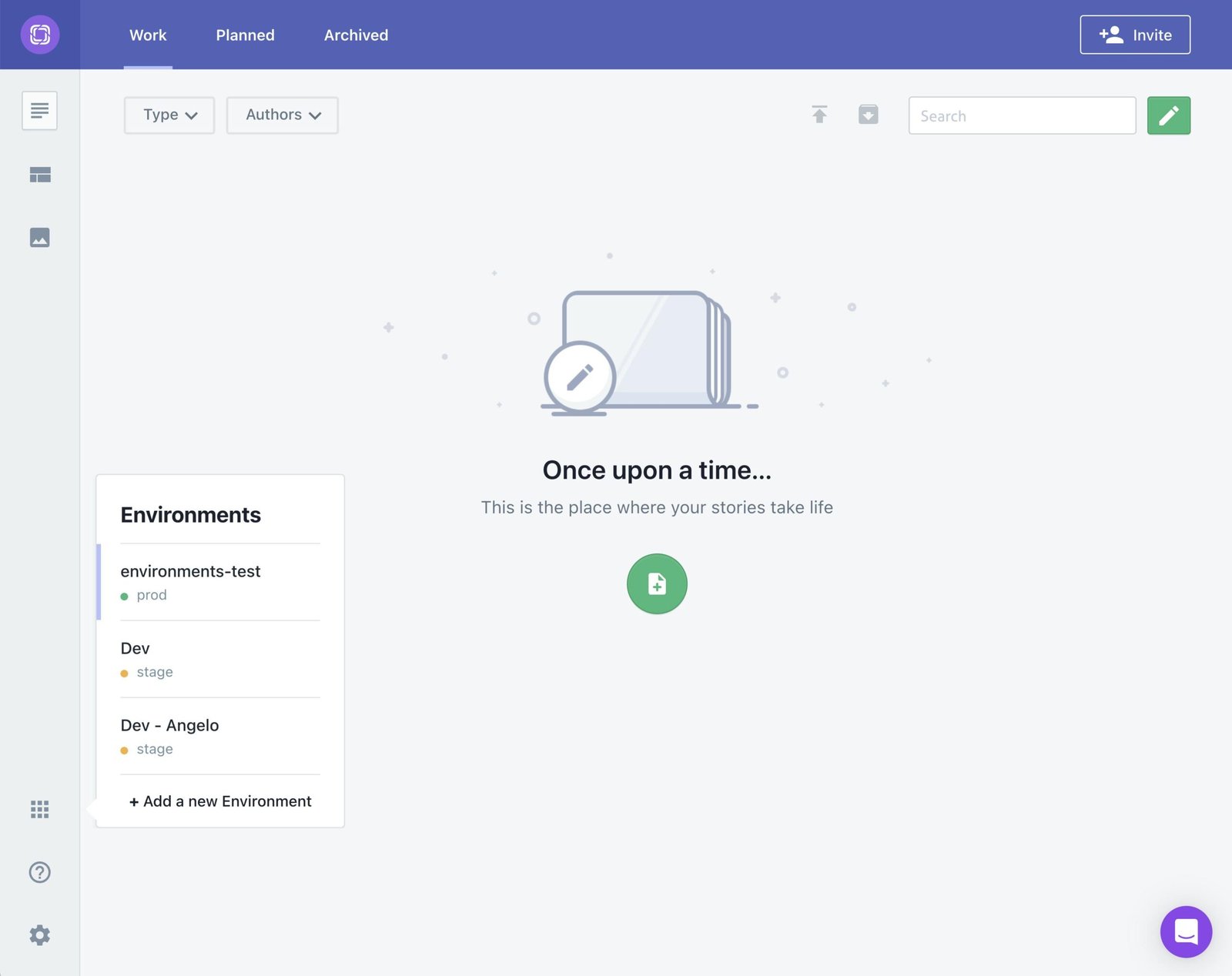Select the Components panel icon
1232x976 pixels.
[39, 174]
